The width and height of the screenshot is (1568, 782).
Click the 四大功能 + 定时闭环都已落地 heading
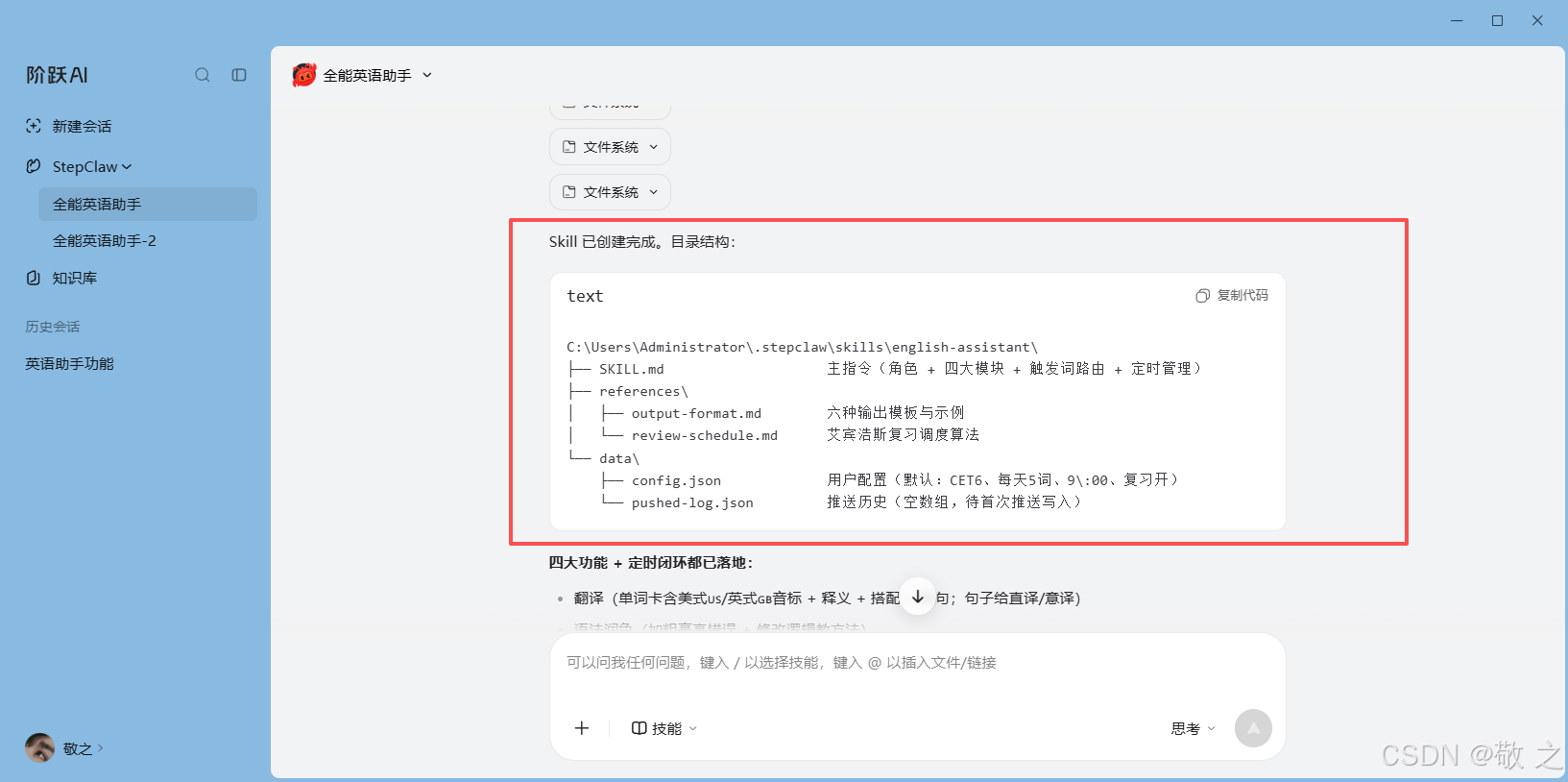[x=651, y=563]
